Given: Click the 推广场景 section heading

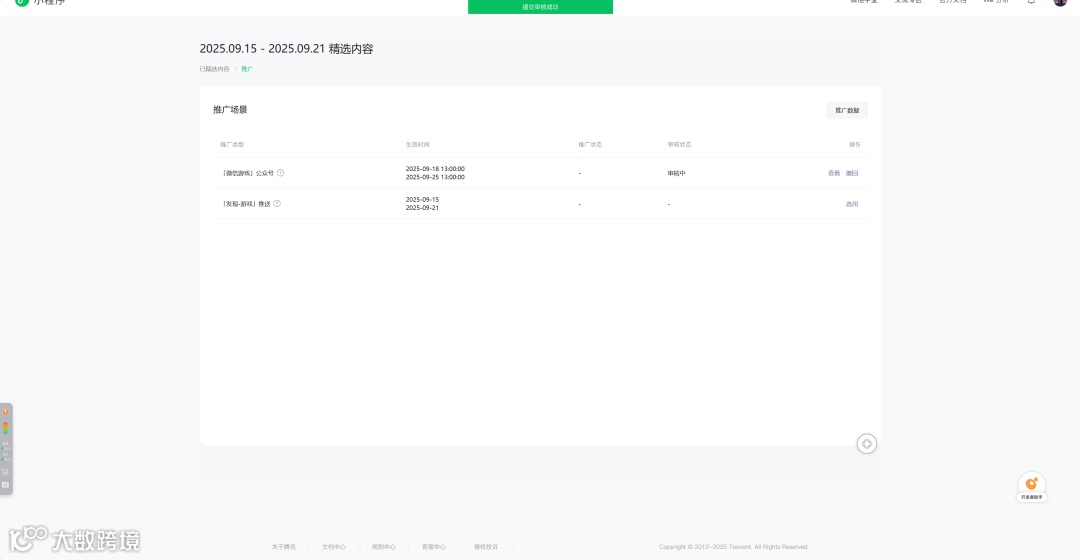Looking at the screenshot, I should click(x=230, y=110).
